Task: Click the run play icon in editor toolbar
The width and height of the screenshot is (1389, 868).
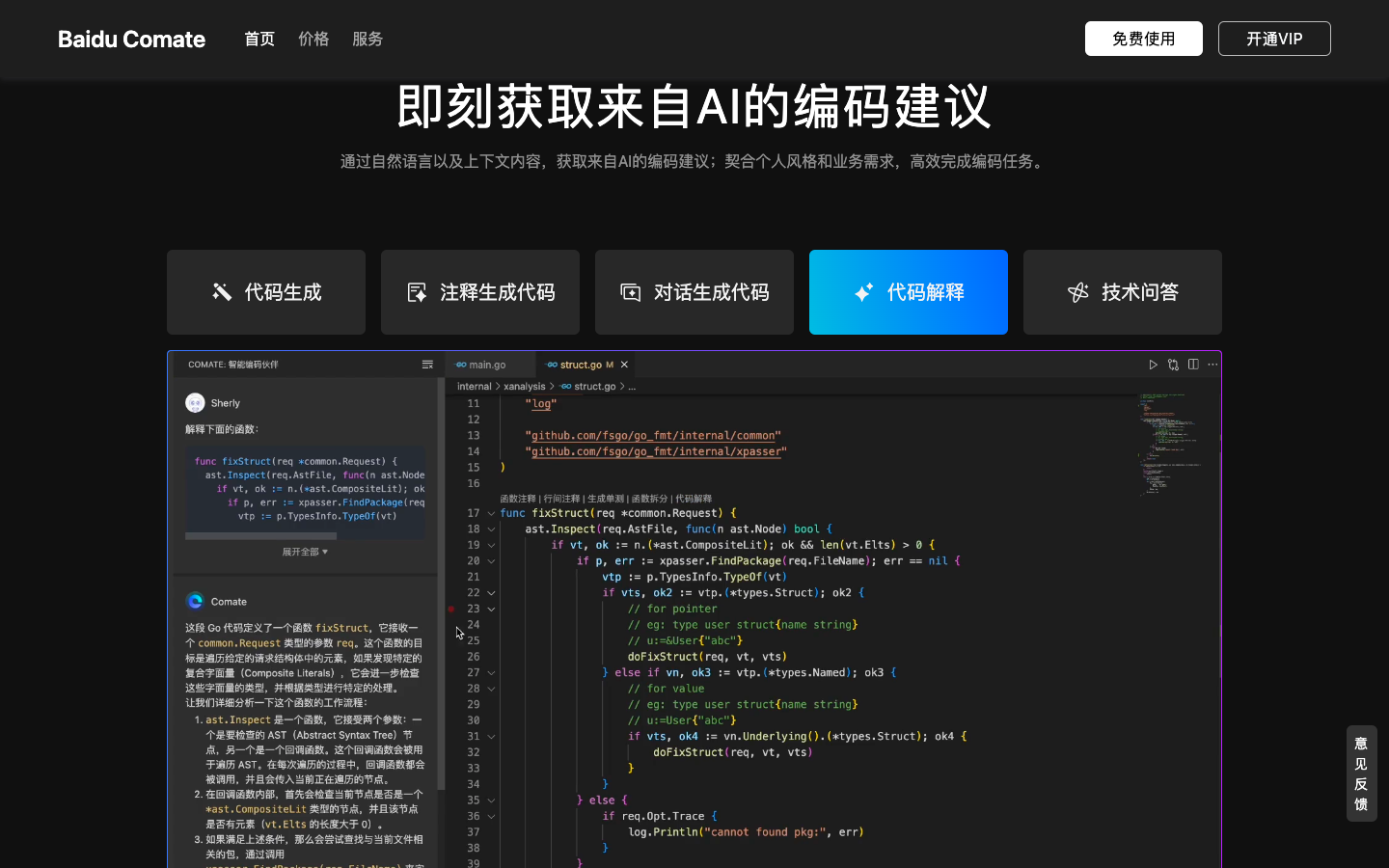Action: pyautogui.click(x=1153, y=365)
